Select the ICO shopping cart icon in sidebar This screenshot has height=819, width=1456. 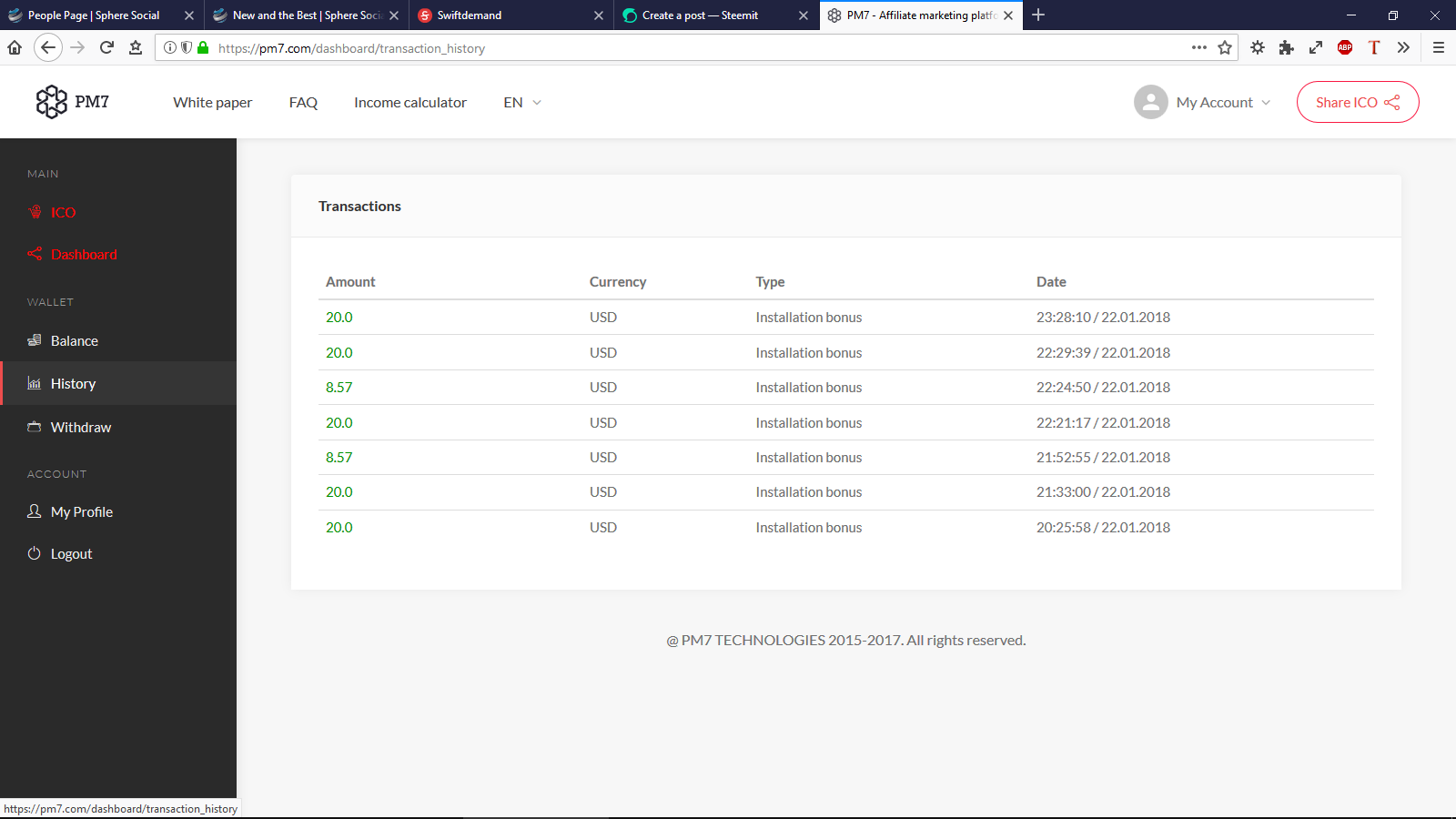[x=34, y=212]
